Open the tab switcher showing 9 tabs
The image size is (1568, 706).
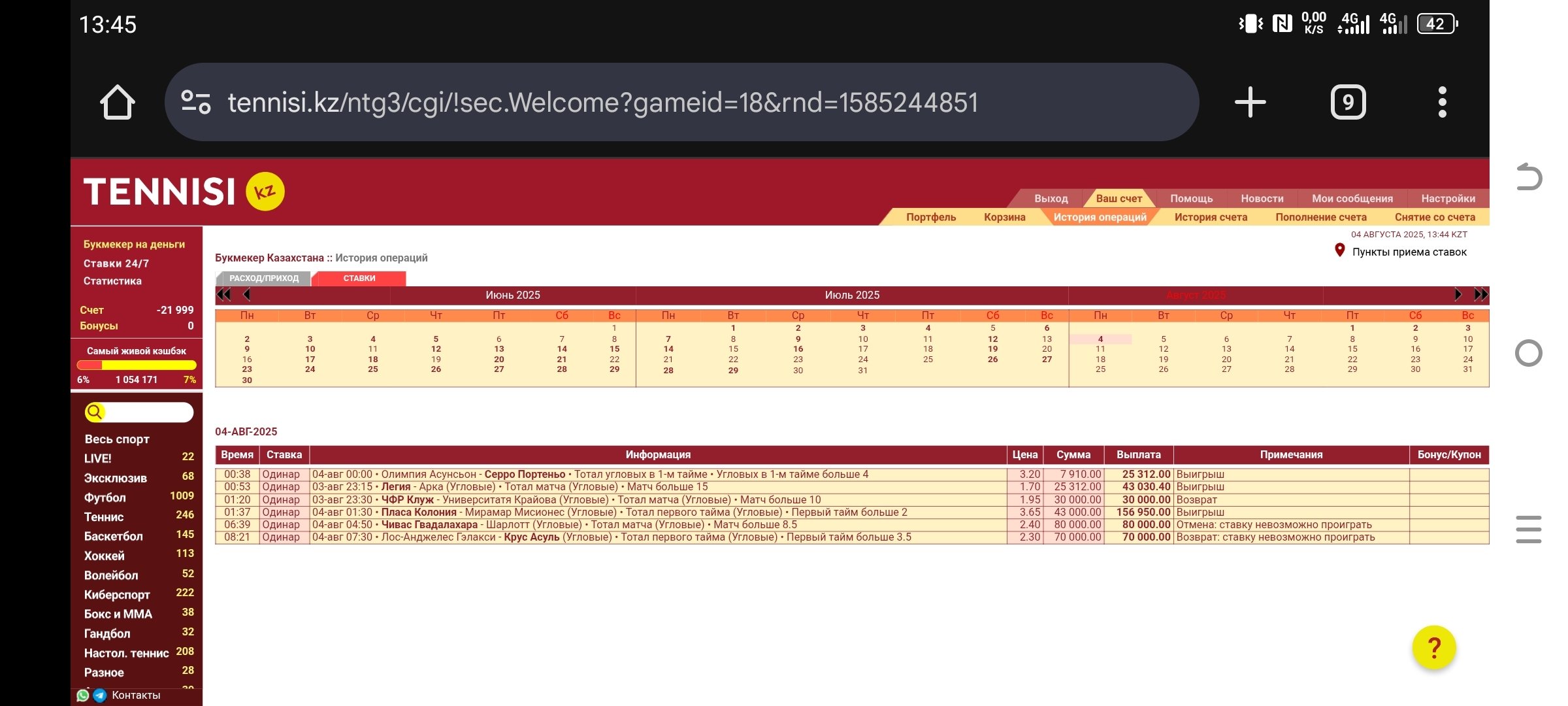click(x=1348, y=103)
